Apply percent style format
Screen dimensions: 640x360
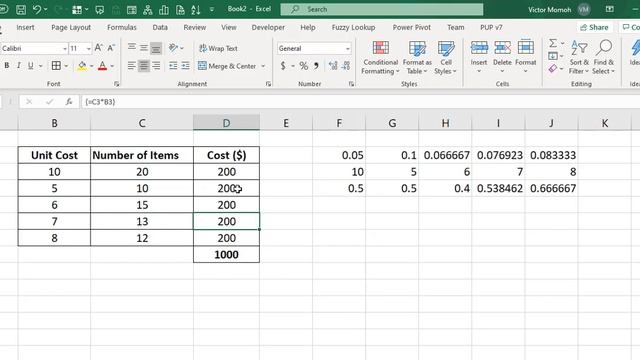click(x=303, y=66)
